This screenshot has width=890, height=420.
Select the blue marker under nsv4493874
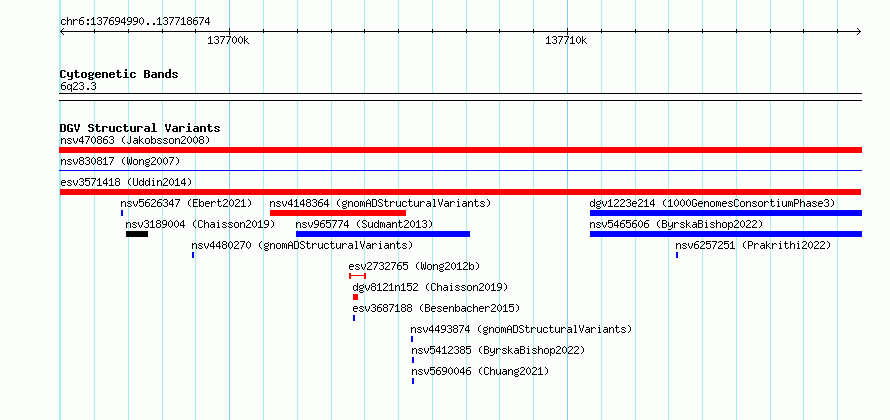[x=412, y=339]
